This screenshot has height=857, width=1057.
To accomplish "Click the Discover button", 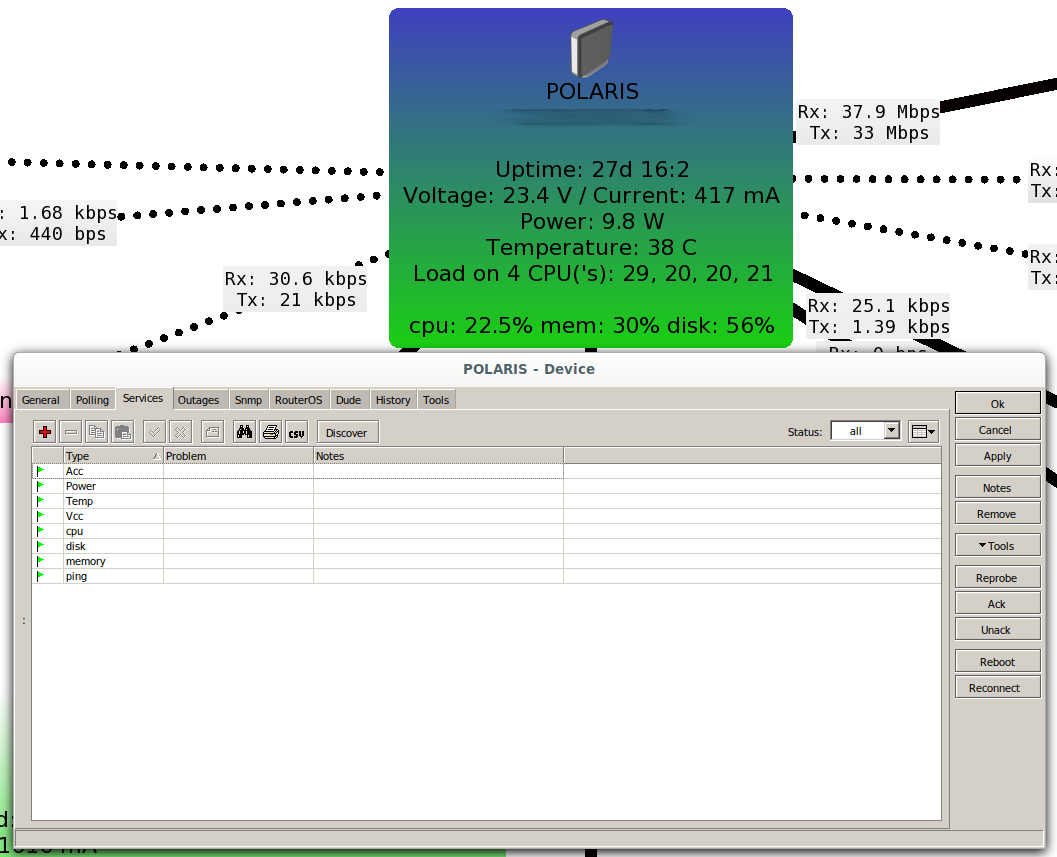I will click(346, 432).
